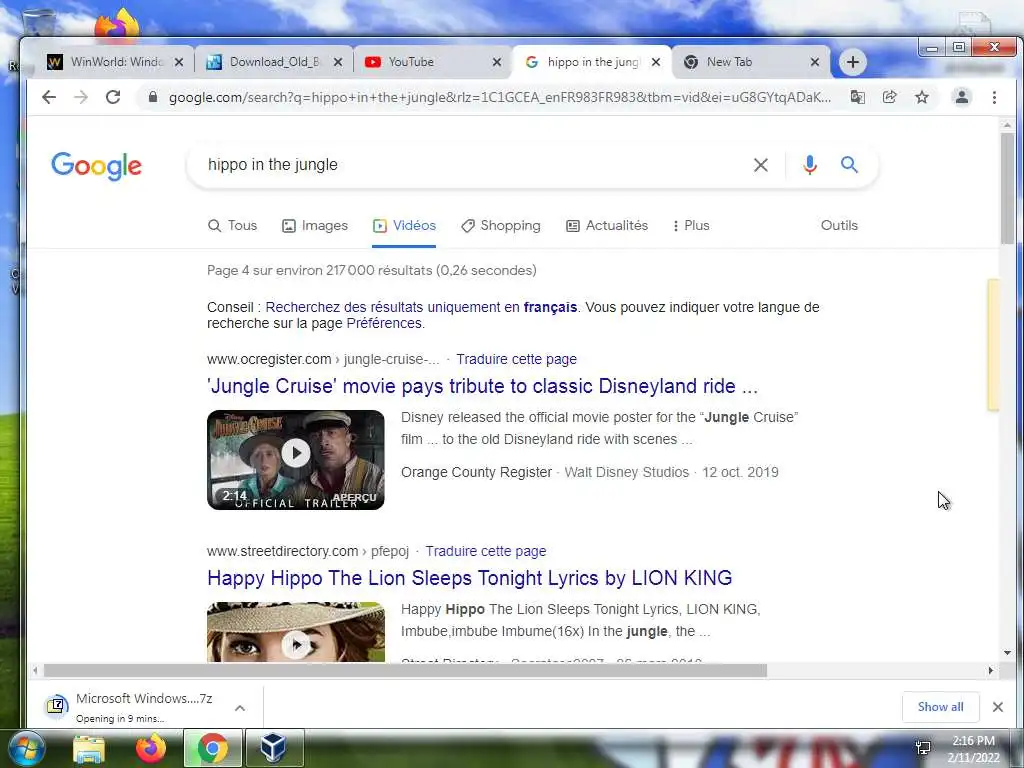Select the Shopping search filter
Image resolution: width=1024 pixels, height=768 pixels.
(501, 225)
